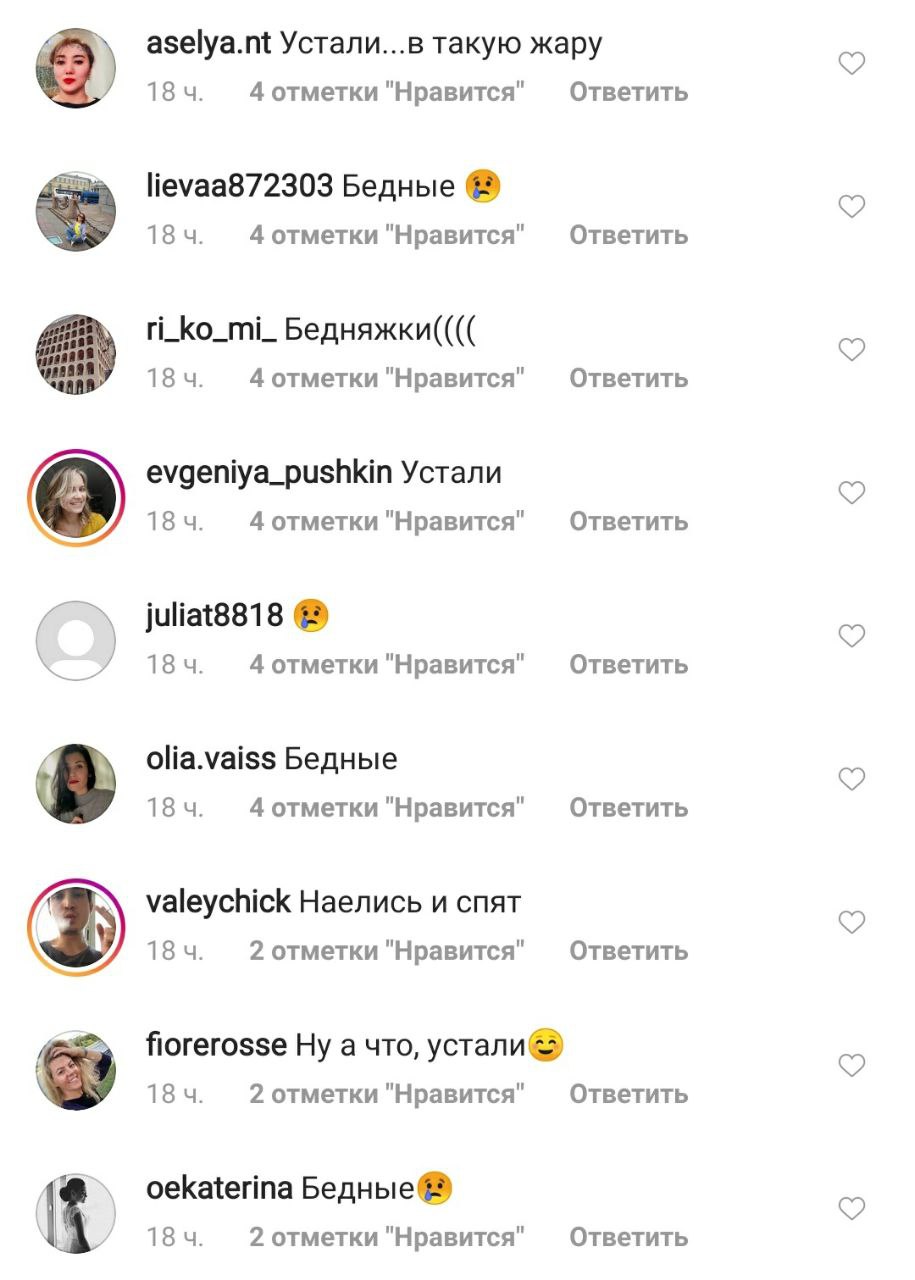Like evgeniya_pushkin's comment

coord(851,493)
